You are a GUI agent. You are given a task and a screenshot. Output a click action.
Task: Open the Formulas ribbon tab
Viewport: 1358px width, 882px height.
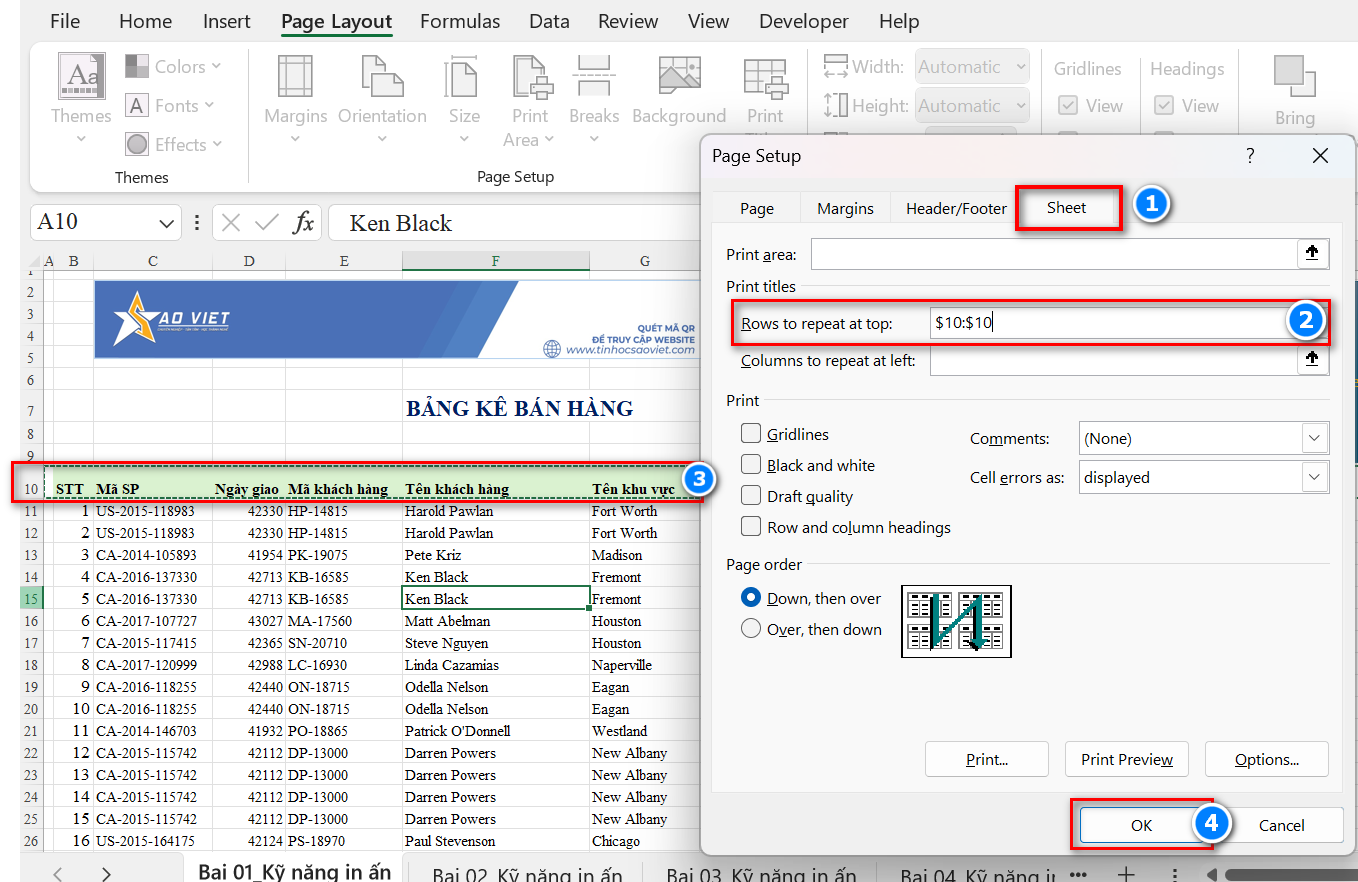point(460,21)
